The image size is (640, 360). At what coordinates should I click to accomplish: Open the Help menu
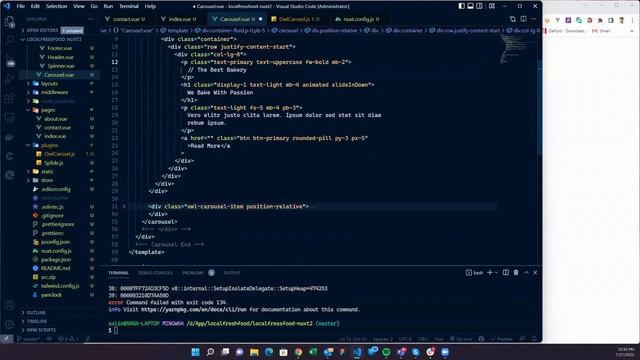click(x=150, y=6)
